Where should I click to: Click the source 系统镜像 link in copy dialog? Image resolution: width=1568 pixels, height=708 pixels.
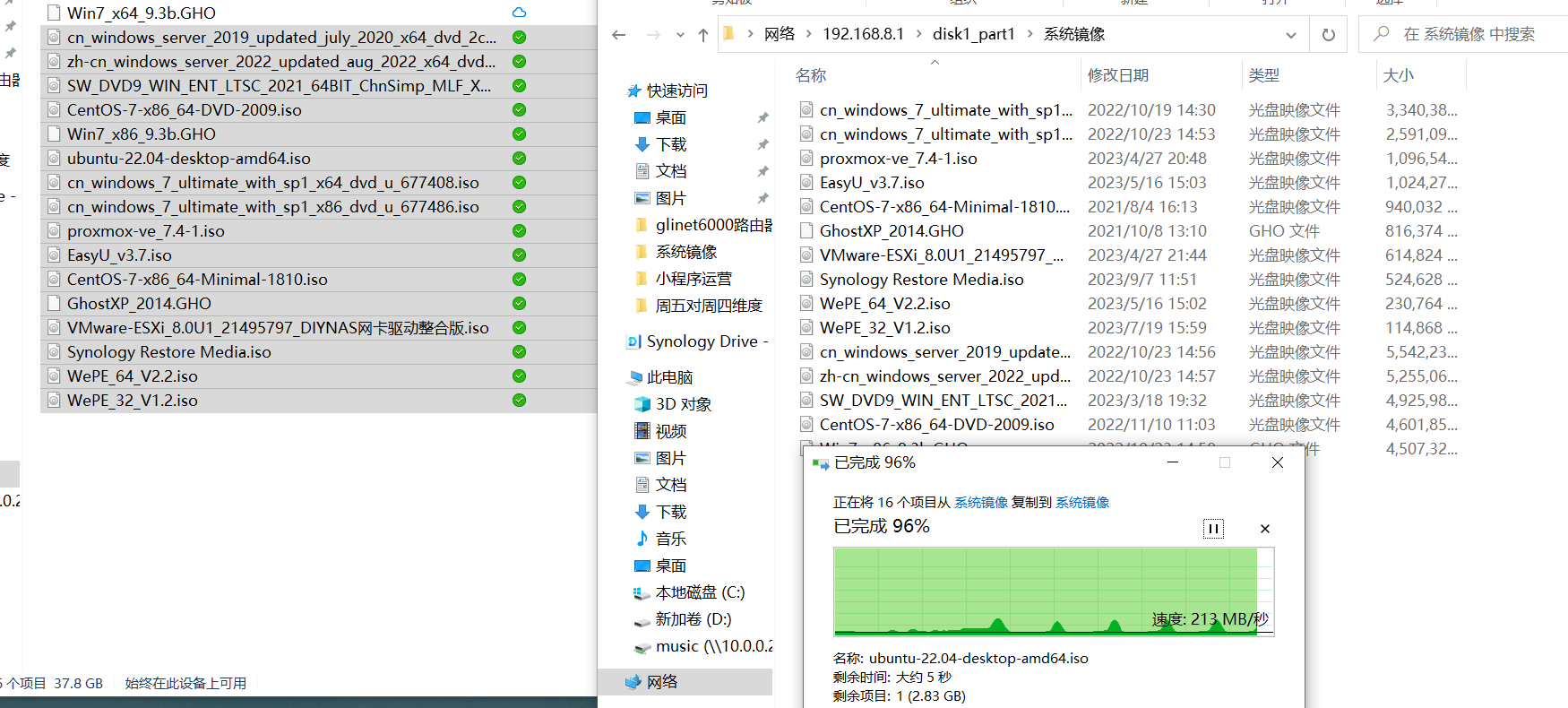coord(980,503)
